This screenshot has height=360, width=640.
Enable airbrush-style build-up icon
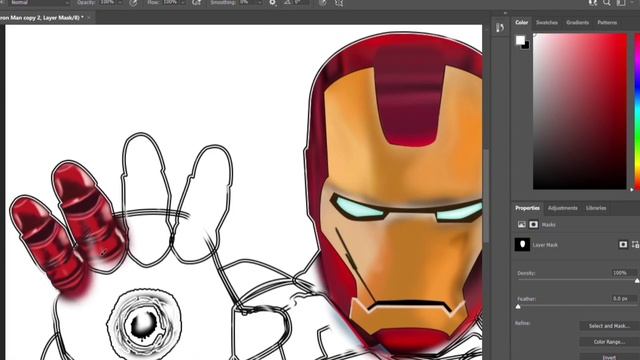pyautogui.click(x=196, y=3)
